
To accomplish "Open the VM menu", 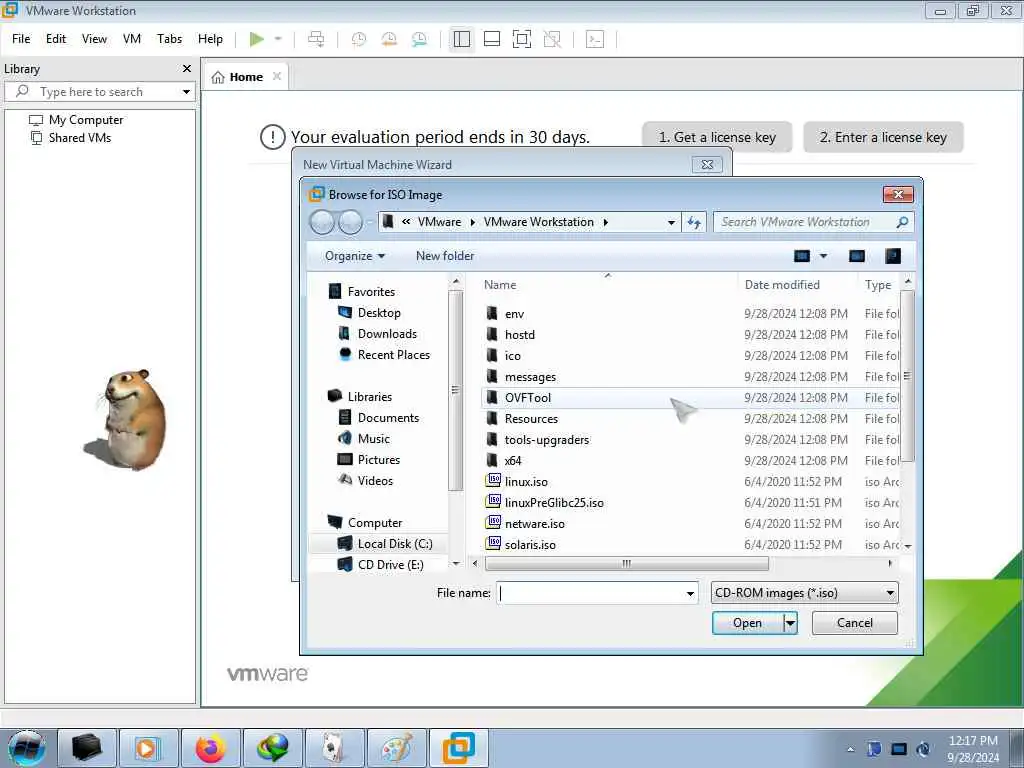I will (x=132, y=39).
